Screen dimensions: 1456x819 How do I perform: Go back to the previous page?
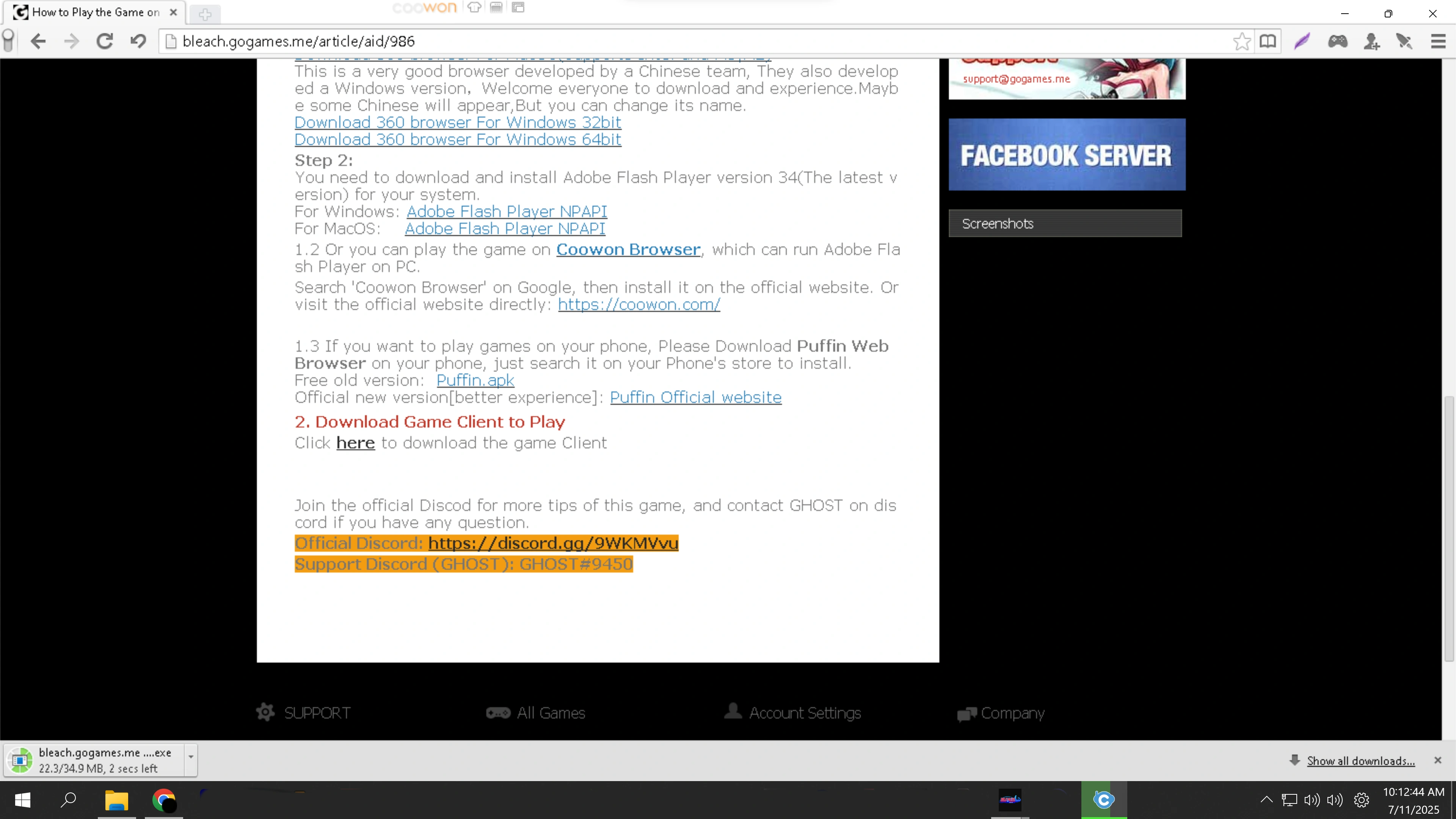(38, 41)
